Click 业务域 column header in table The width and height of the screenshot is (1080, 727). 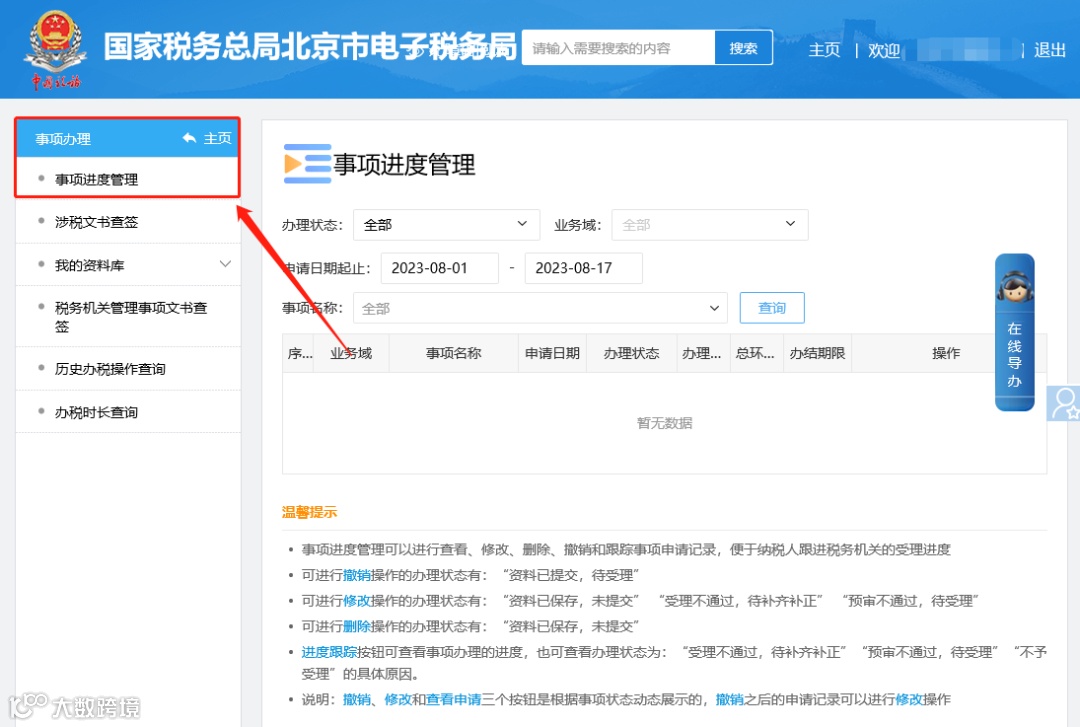pos(351,354)
